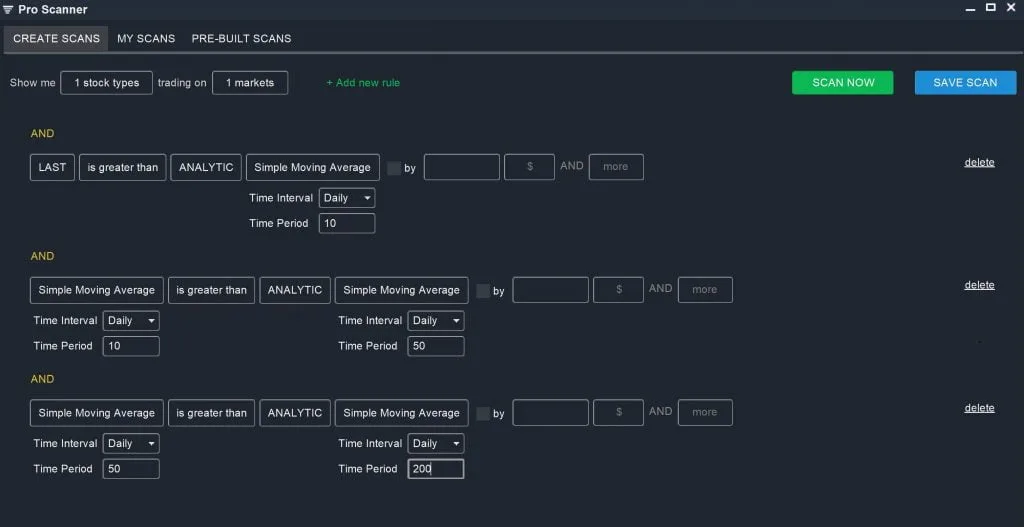Click the Pro Scanner funnel icon
The height and width of the screenshot is (527, 1024).
click(x=8, y=9)
